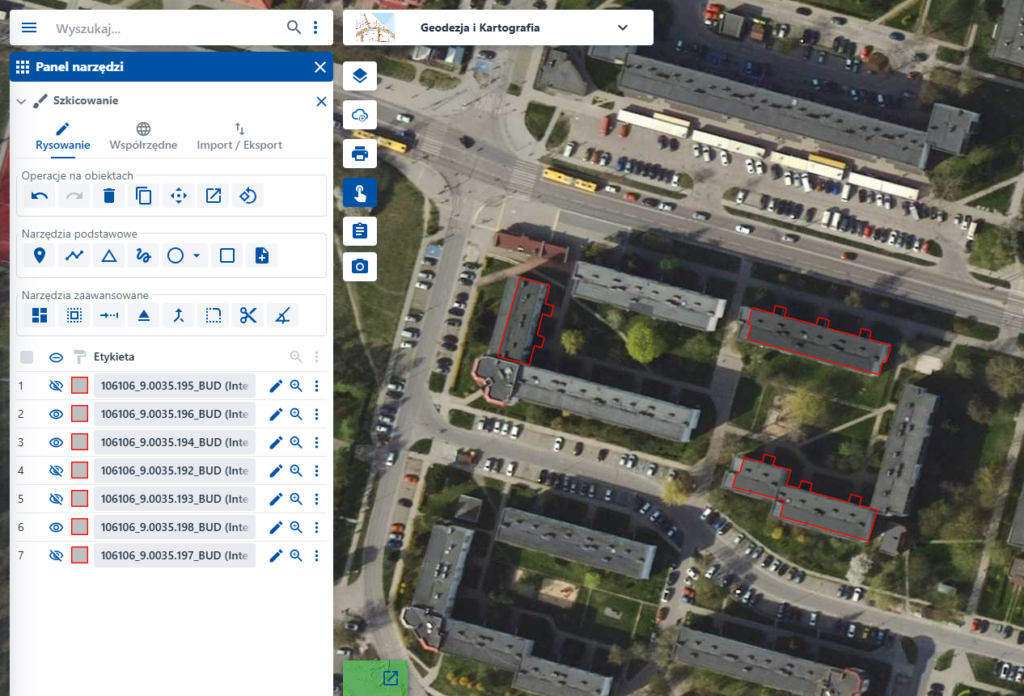Image resolution: width=1024 pixels, height=696 pixels.
Task: Expand the circle tool dropdown arrow
Action: [x=196, y=256]
